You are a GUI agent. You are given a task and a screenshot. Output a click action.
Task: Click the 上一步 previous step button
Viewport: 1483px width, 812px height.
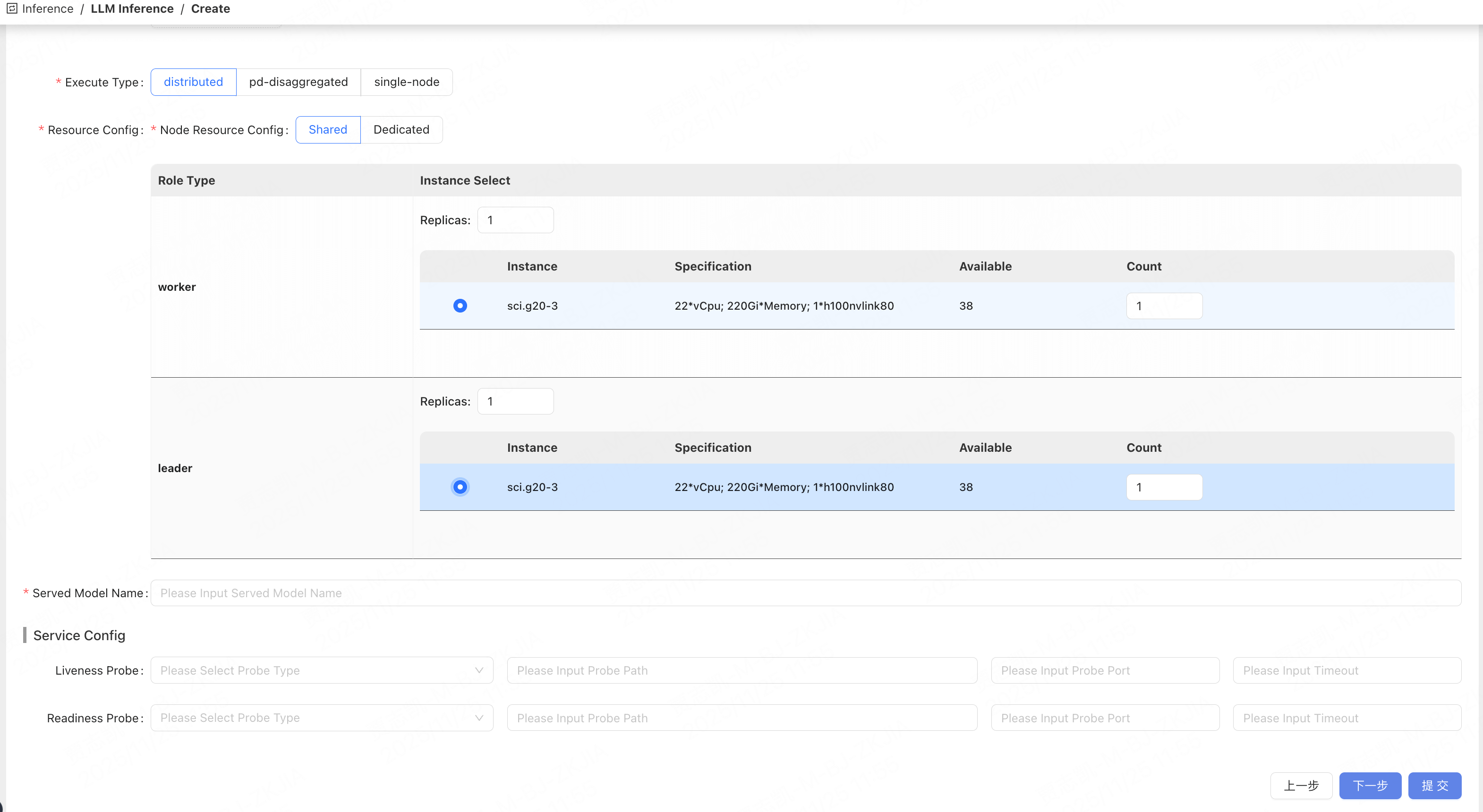(x=1301, y=786)
